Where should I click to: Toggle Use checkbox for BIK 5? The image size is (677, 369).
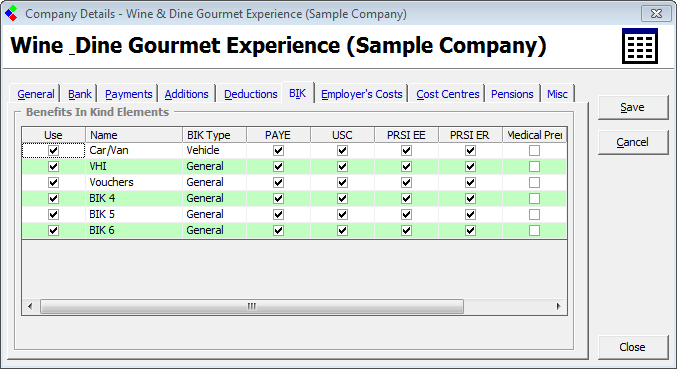54,214
